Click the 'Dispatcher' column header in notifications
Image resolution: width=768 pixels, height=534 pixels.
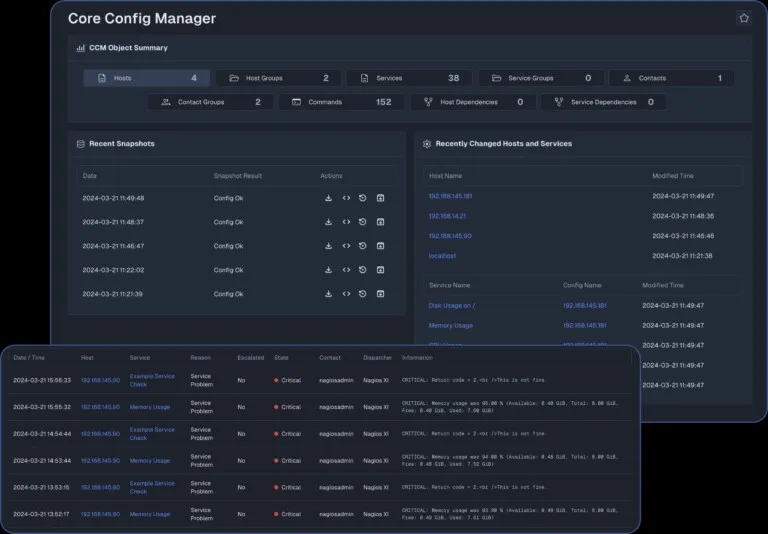click(x=377, y=358)
